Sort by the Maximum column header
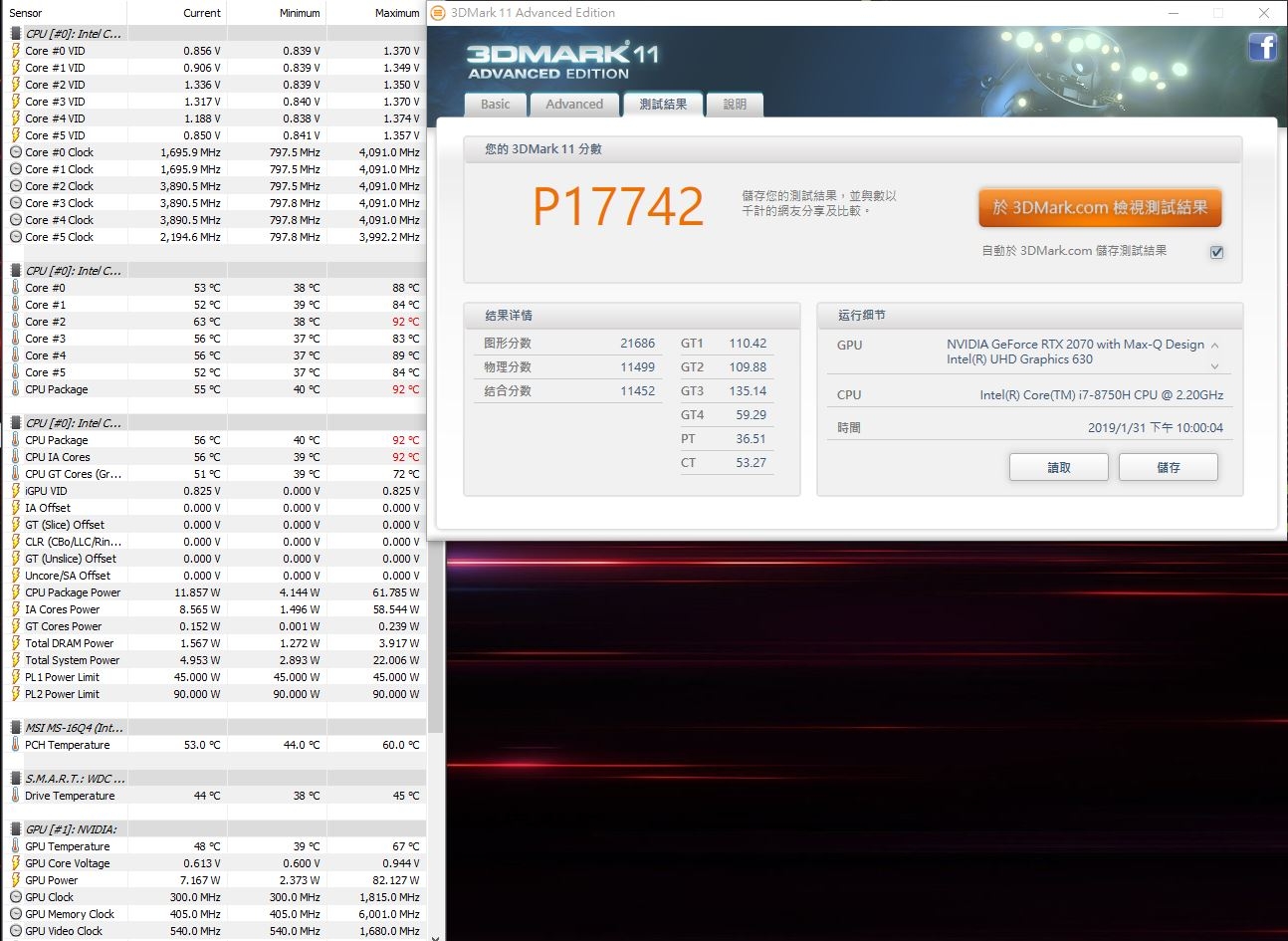Viewport: 1288px width, 941px height. [x=376, y=13]
